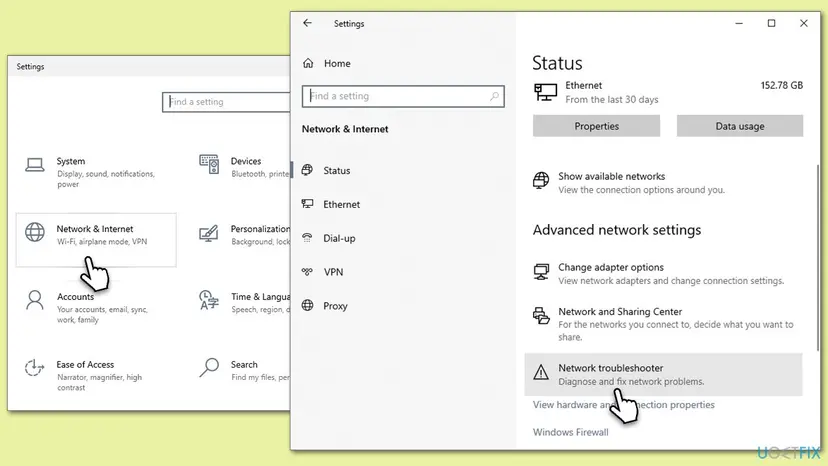Click the Time & Language icon
Screen dimensions: 828x466
(x=209, y=300)
